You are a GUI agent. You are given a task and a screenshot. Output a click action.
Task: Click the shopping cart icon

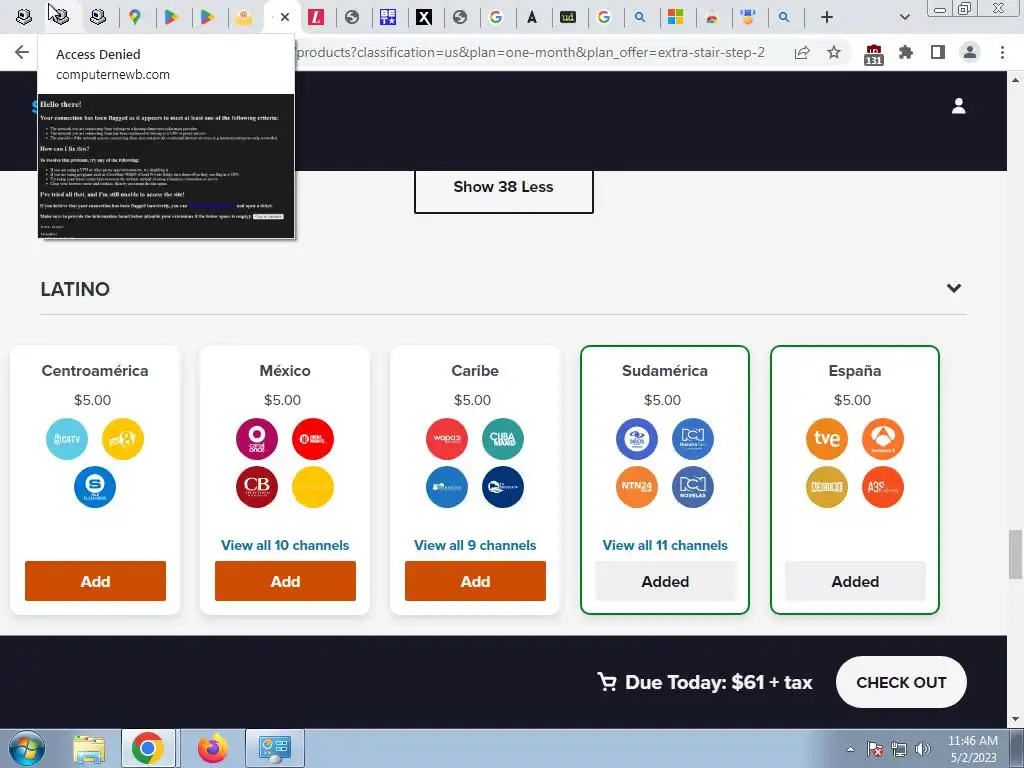coord(607,682)
